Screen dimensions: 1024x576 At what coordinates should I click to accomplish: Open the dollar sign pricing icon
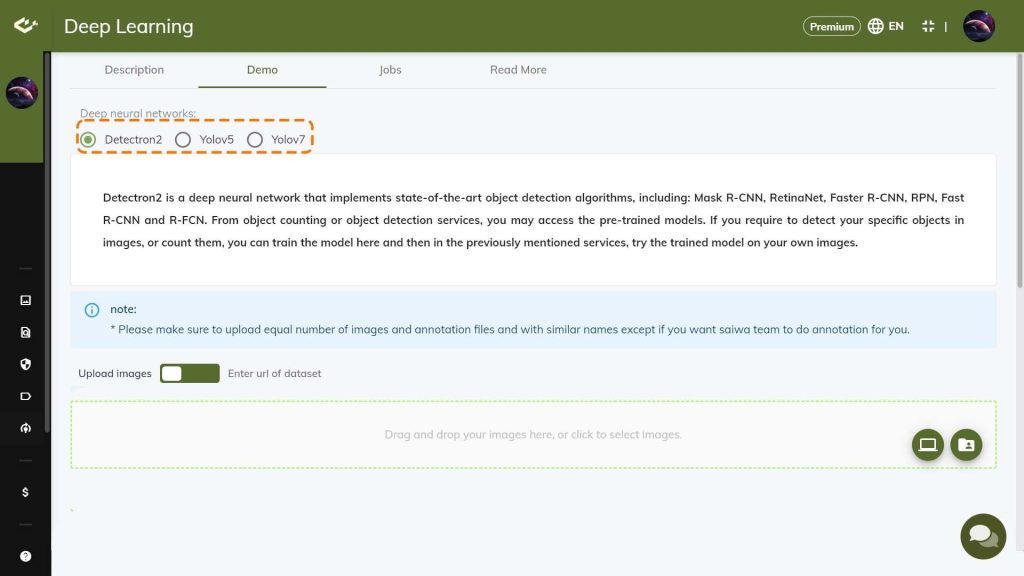(x=25, y=492)
